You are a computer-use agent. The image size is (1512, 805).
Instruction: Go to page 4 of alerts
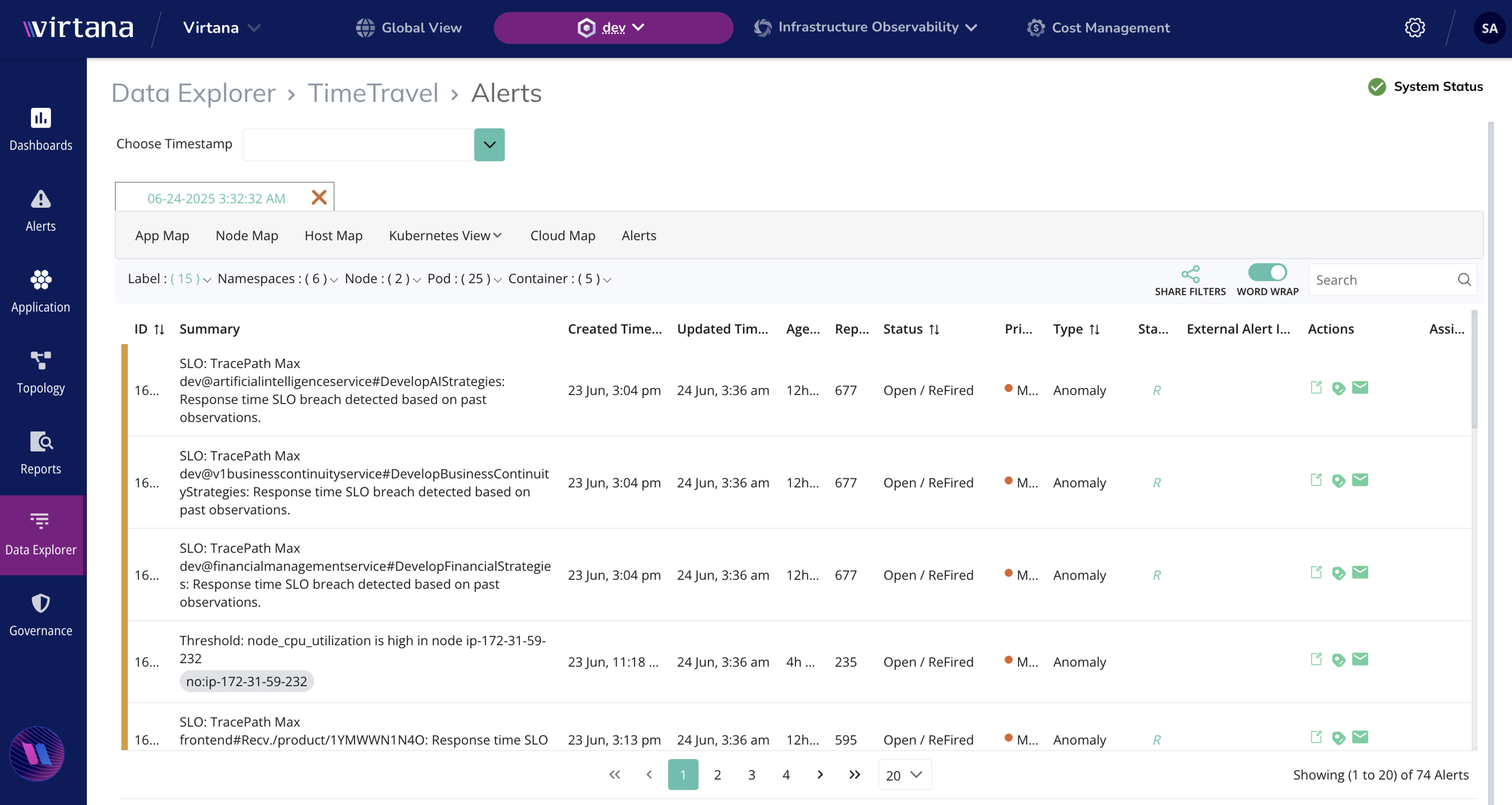[786, 775]
